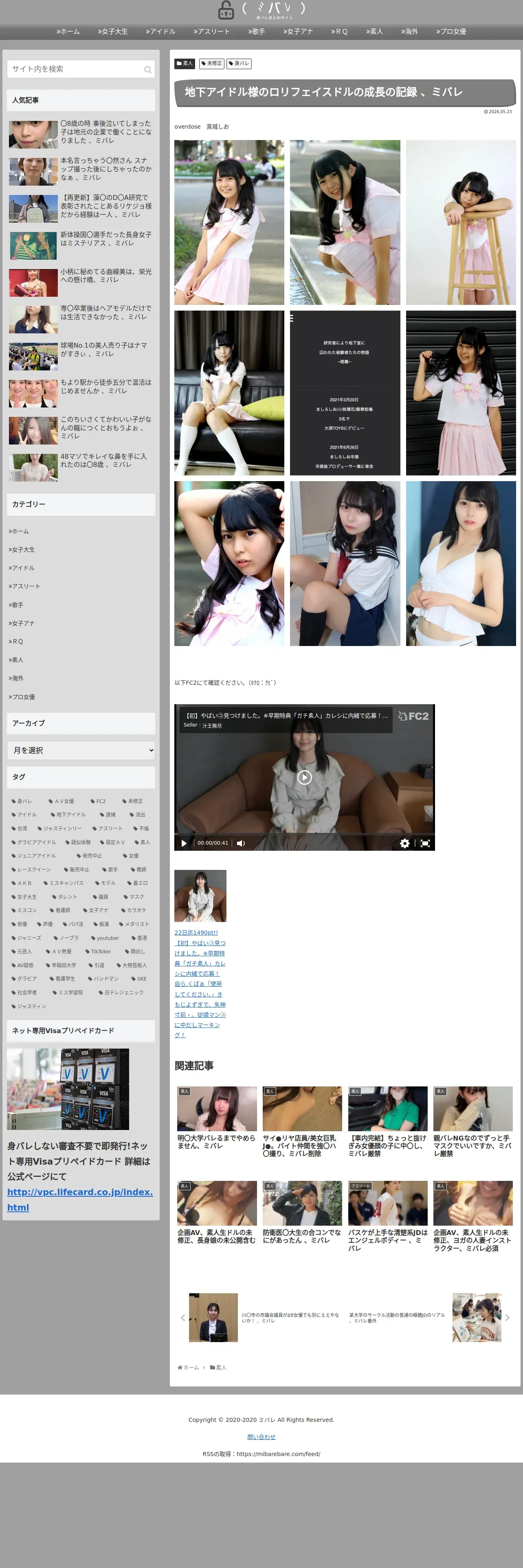The image size is (523, 1568).
Task: Open アイドル in the top navigation bar
Action: click(x=161, y=32)
